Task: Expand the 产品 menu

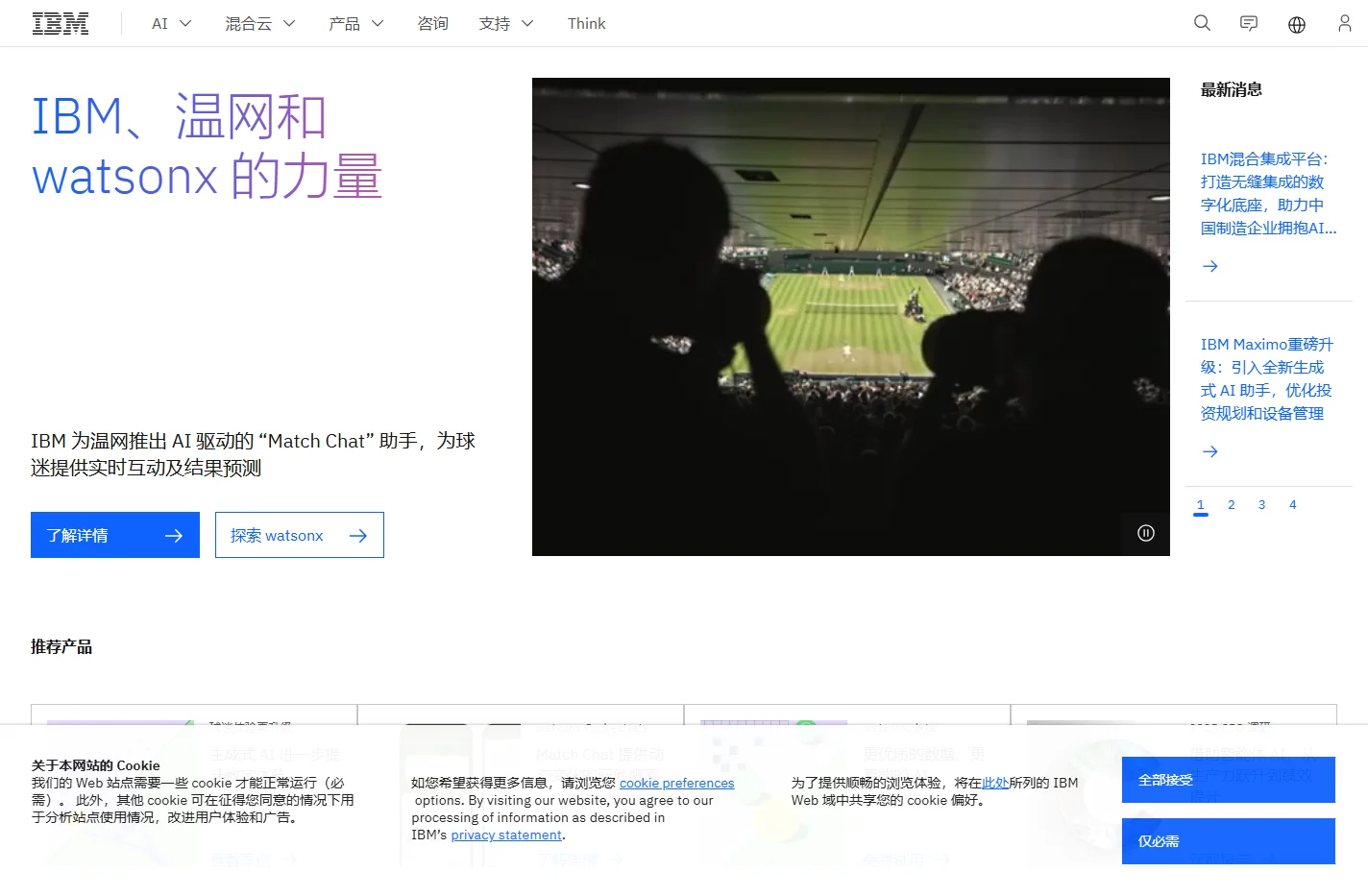Action: point(356,23)
